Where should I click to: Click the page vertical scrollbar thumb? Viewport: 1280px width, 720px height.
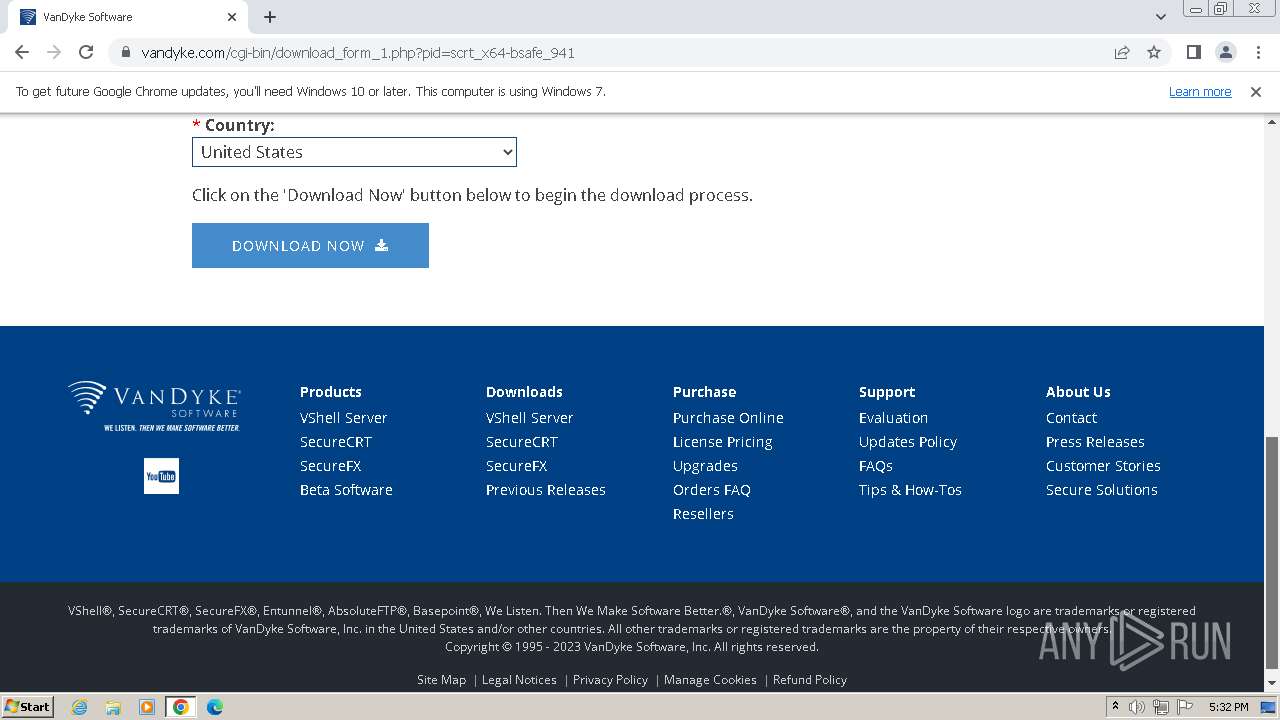(1272, 551)
